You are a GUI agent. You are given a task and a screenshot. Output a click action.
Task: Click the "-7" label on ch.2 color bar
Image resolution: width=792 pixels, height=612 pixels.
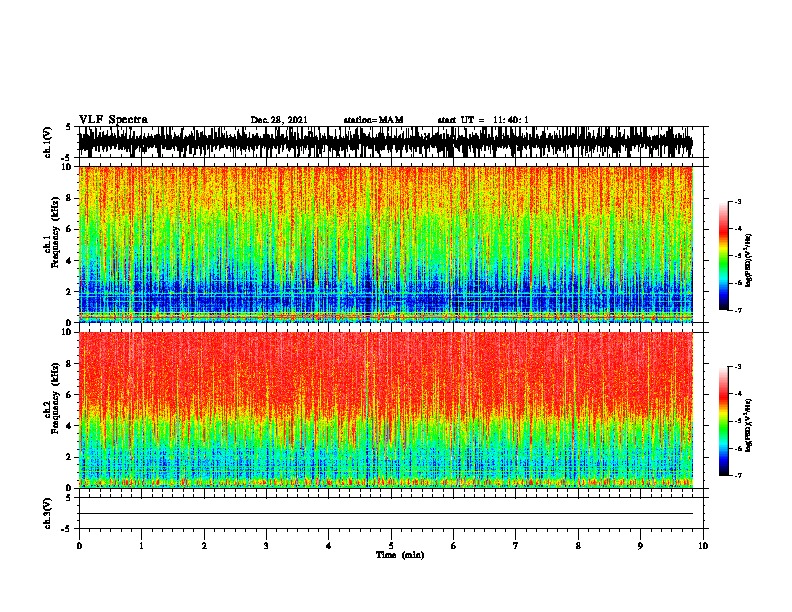pos(738,476)
